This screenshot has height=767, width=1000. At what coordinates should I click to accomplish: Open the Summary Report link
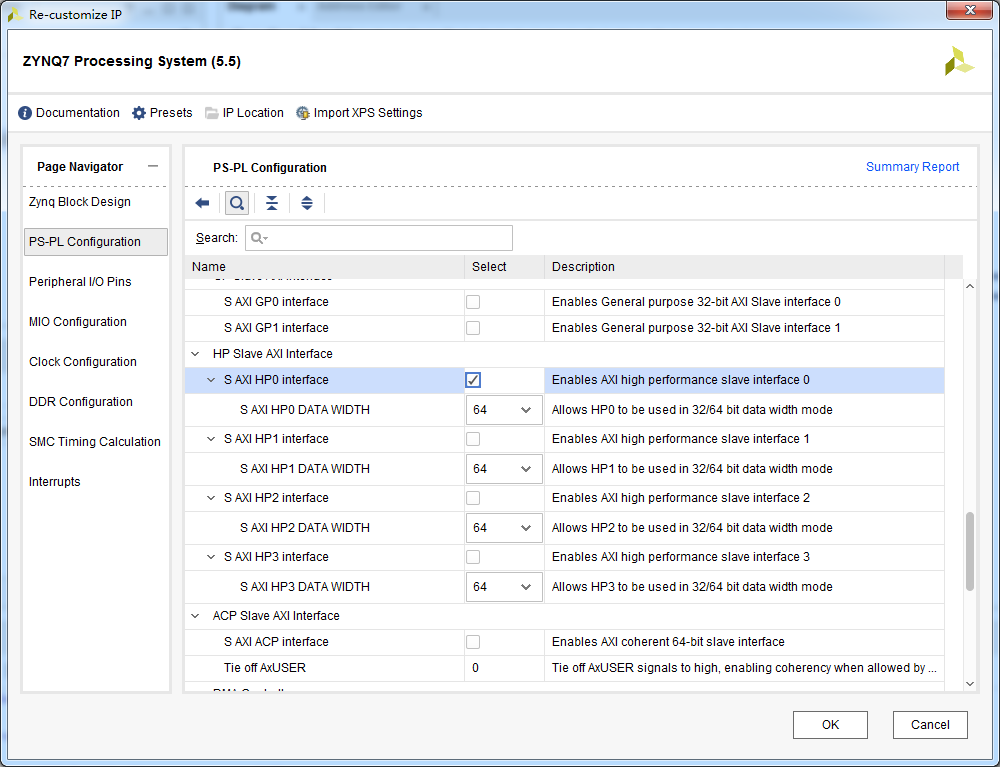(x=912, y=167)
